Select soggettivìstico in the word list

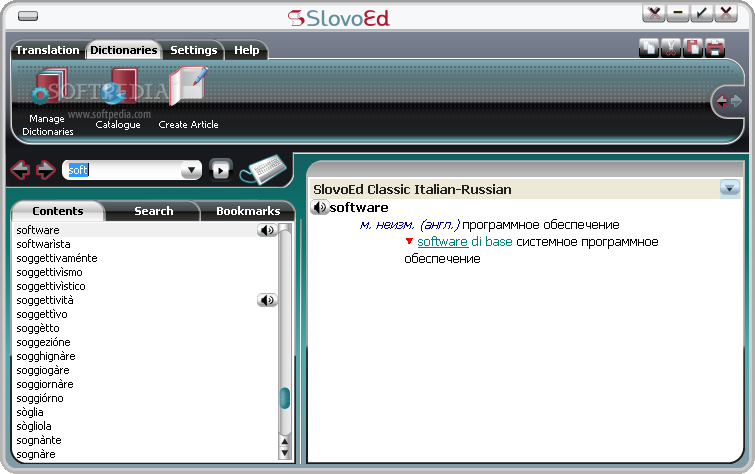[145, 286]
